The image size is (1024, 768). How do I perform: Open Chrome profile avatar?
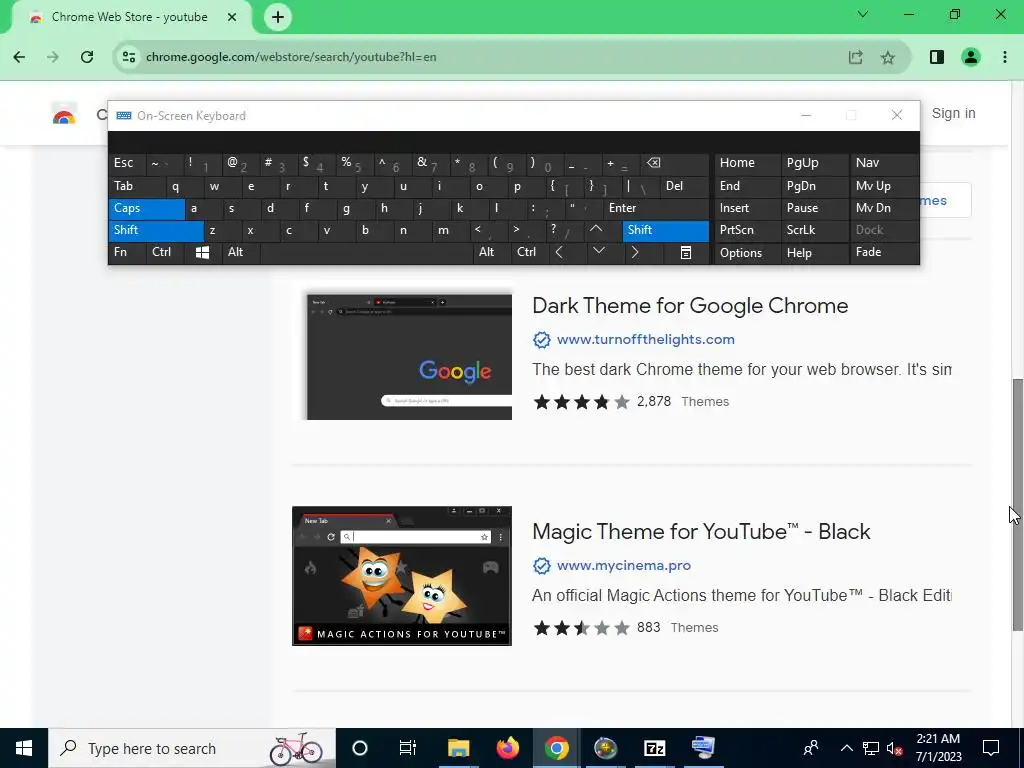pyautogui.click(x=971, y=57)
